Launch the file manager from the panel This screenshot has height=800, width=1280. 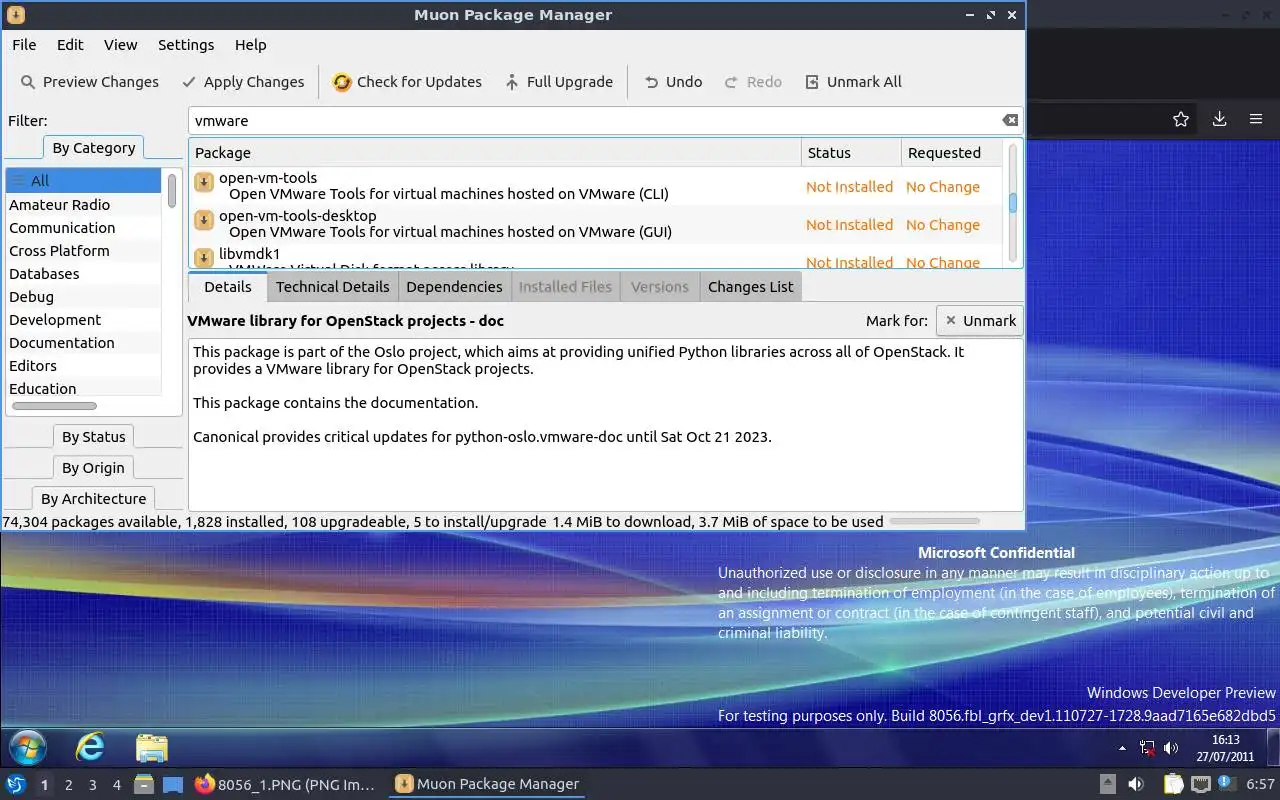(x=145, y=785)
